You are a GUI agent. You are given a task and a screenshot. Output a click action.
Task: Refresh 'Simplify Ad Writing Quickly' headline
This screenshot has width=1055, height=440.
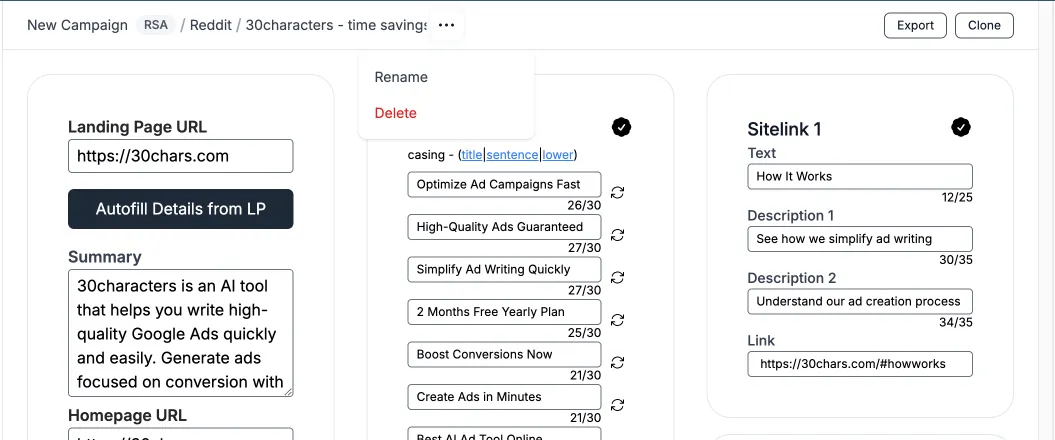point(617,277)
